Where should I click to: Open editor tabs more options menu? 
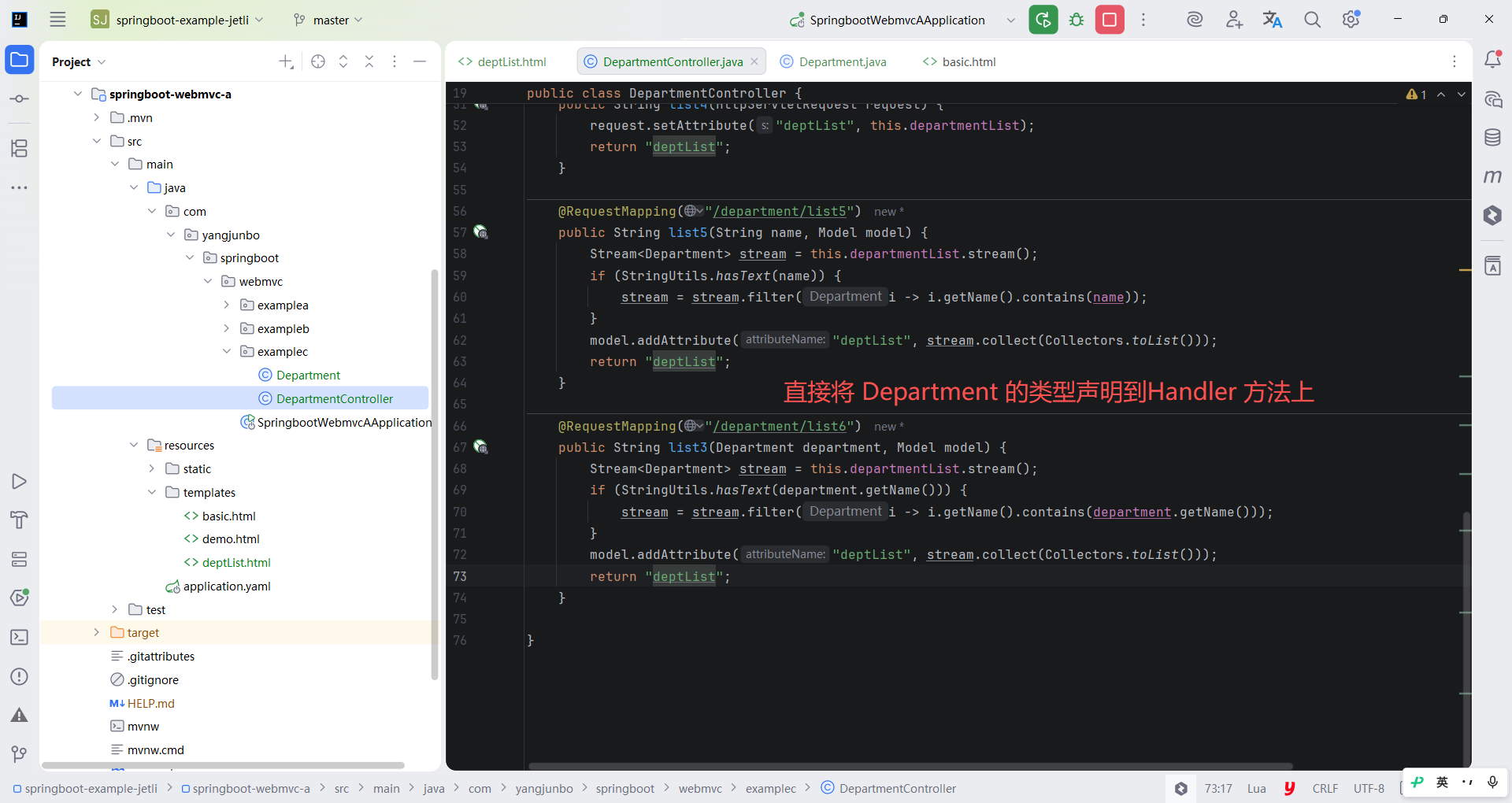pyautogui.click(x=1455, y=61)
